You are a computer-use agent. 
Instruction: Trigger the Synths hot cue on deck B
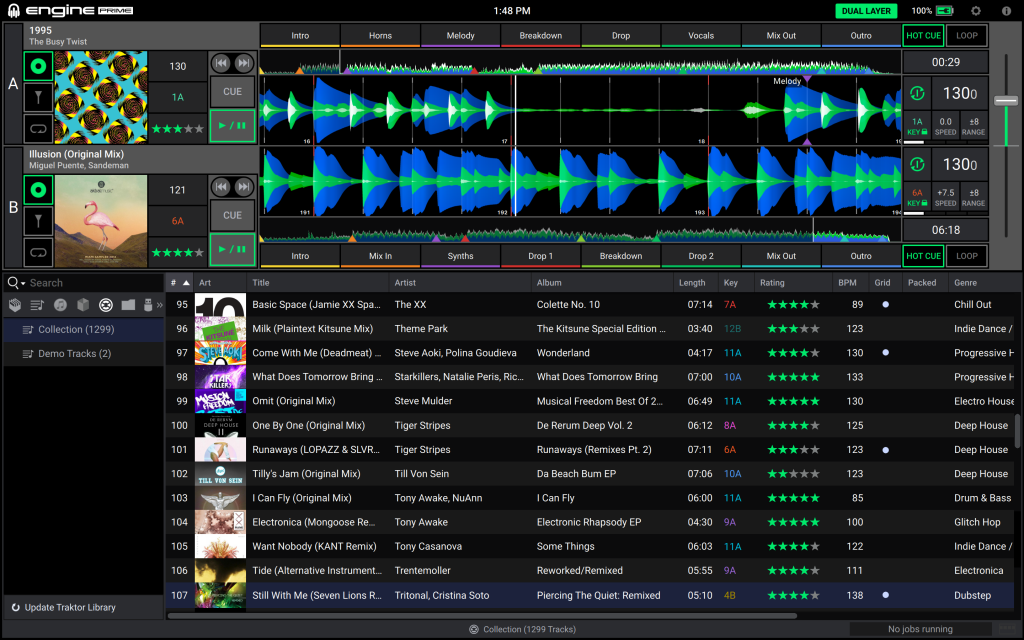click(460, 256)
